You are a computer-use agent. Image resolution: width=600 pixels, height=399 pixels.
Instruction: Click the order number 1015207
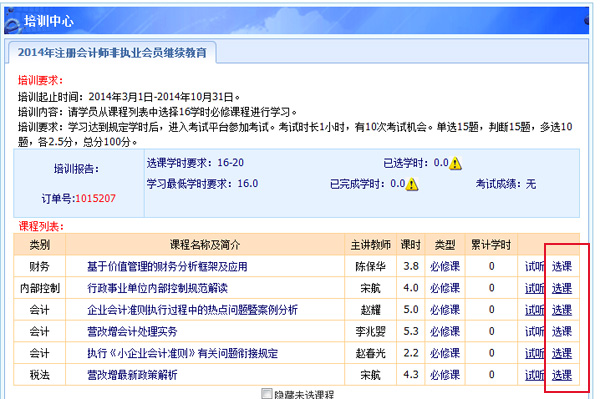[x=95, y=198]
